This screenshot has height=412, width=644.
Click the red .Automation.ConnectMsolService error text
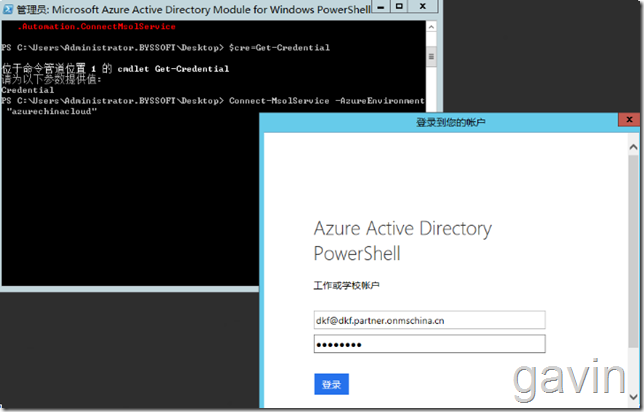(97, 27)
